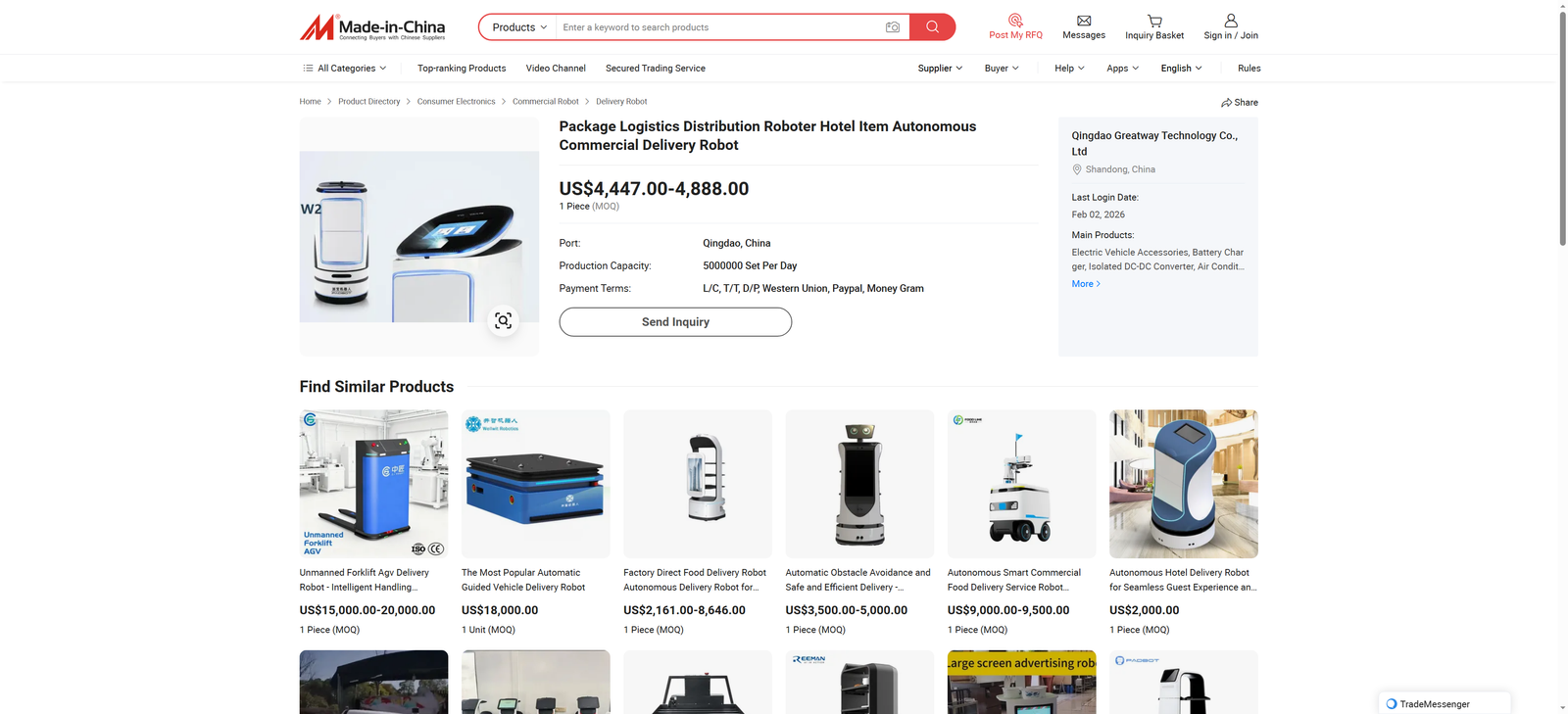Image resolution: width=1568 pixels, height=714 pixels.
Task: Click the camera image search icon
Action: pos(892,27)
